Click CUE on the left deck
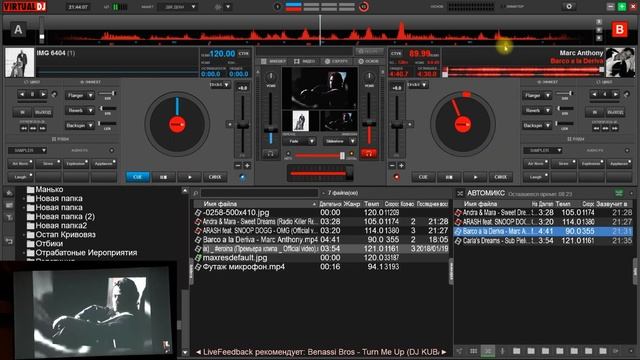Viewport: 640px width, 360px height. pyautogui.click(x=137, y=177)
